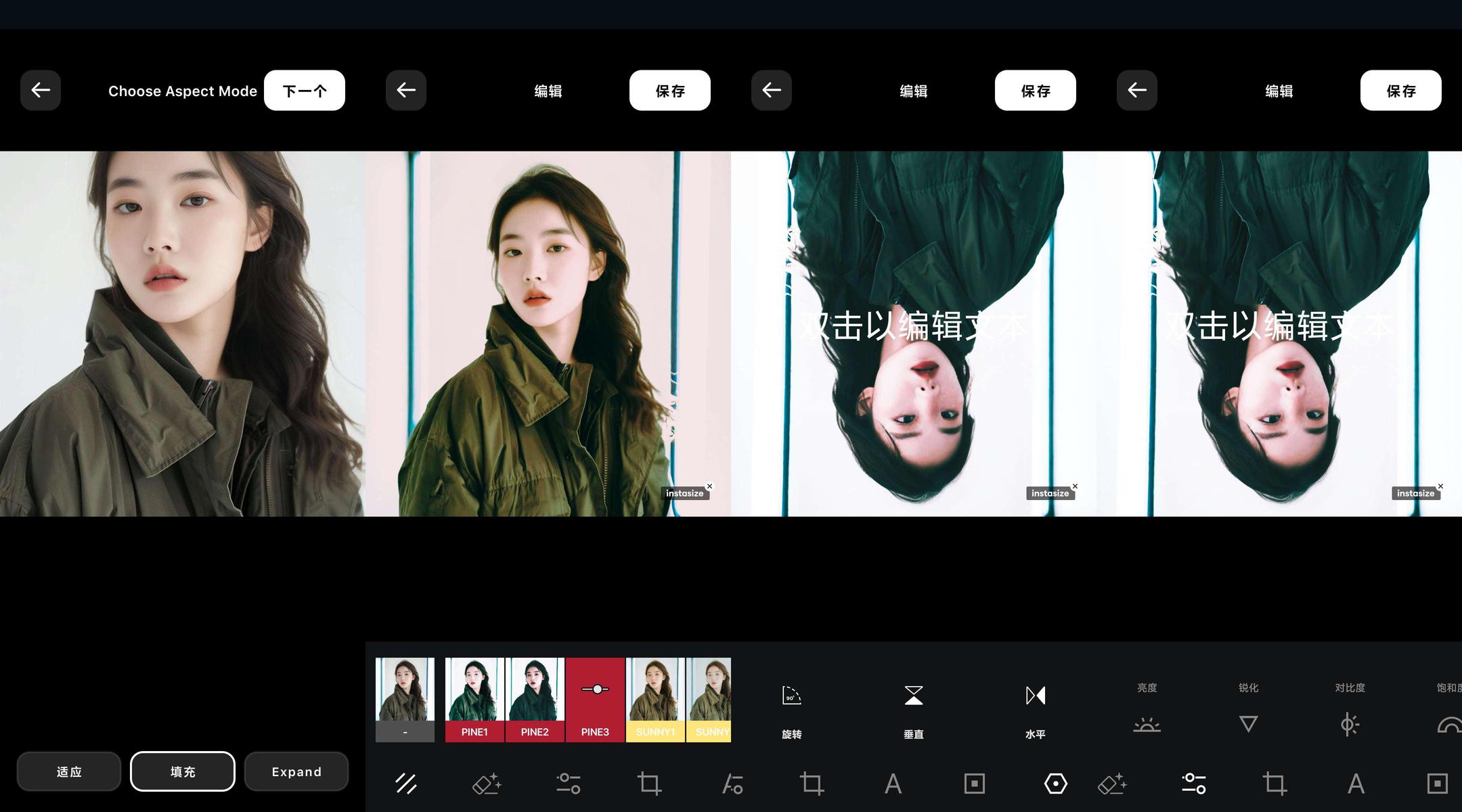Select the 填充 fill aspect mode
Viewport: 1462px width, 812px height.
(x=183, y=771)
